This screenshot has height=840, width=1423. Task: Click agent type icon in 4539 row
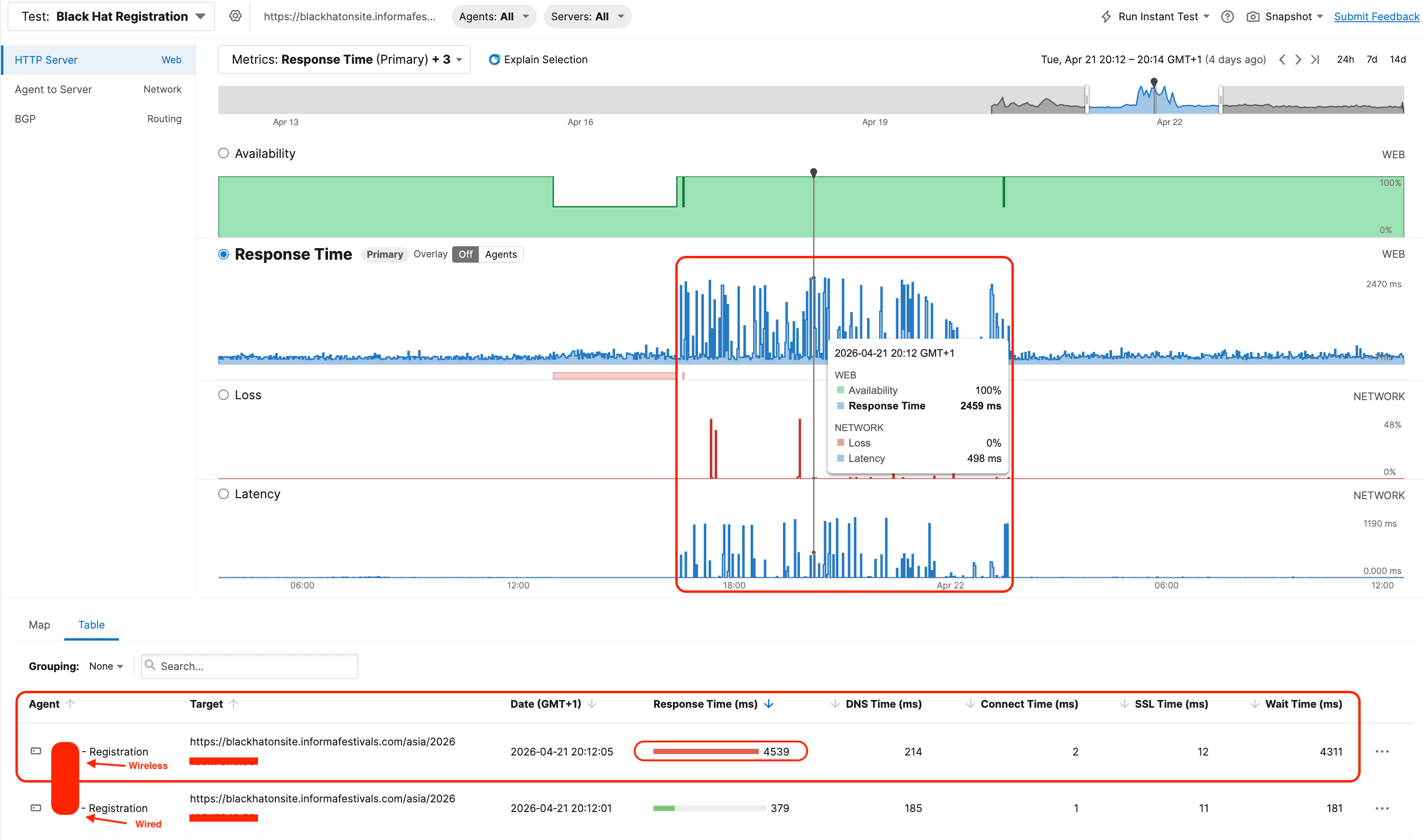[36, 751]
